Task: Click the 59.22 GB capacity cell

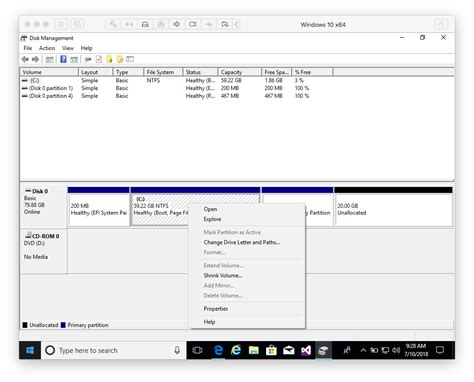Action: pyautogui.click(x=231, y=80)
